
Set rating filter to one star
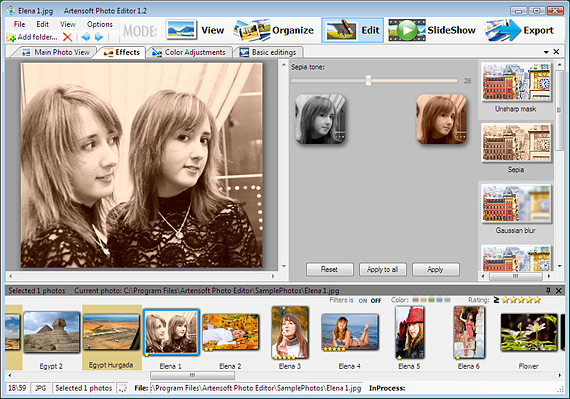click(x=506, y=300)
